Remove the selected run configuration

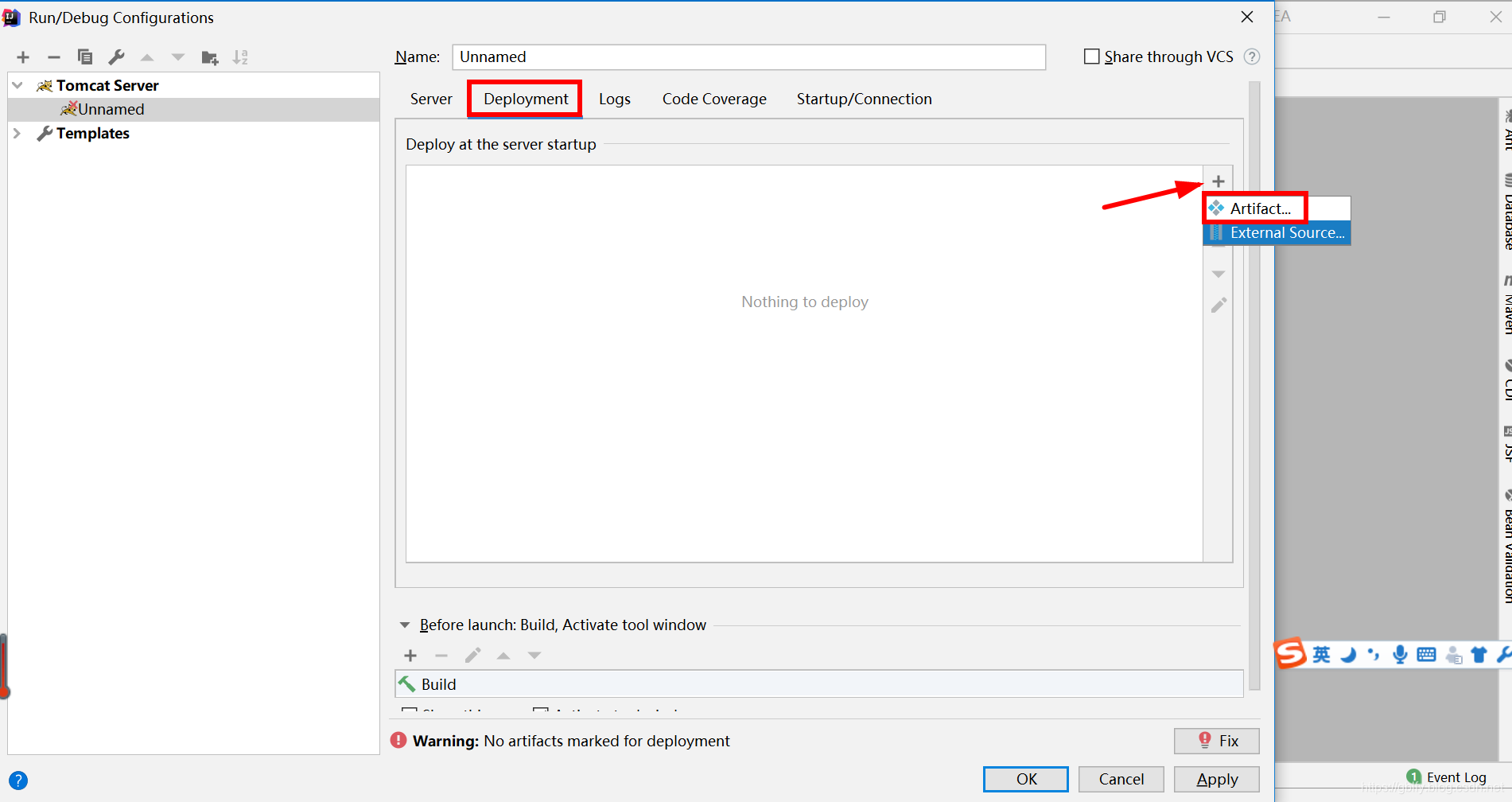point(54,57)
